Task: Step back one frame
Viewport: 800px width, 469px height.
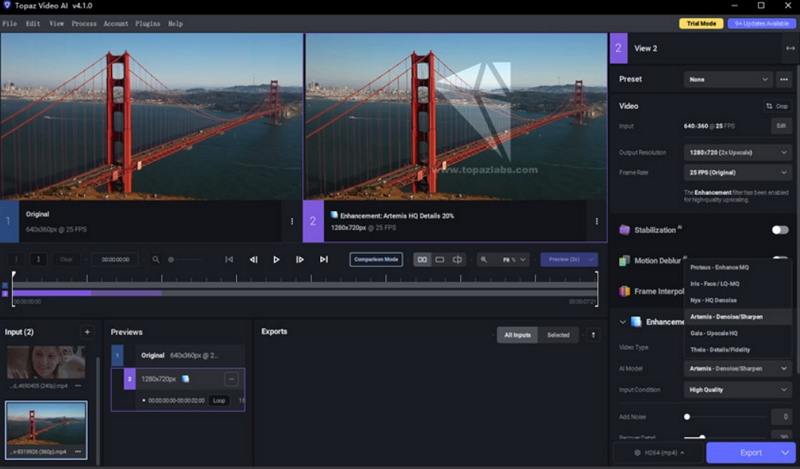Action: 253,259
